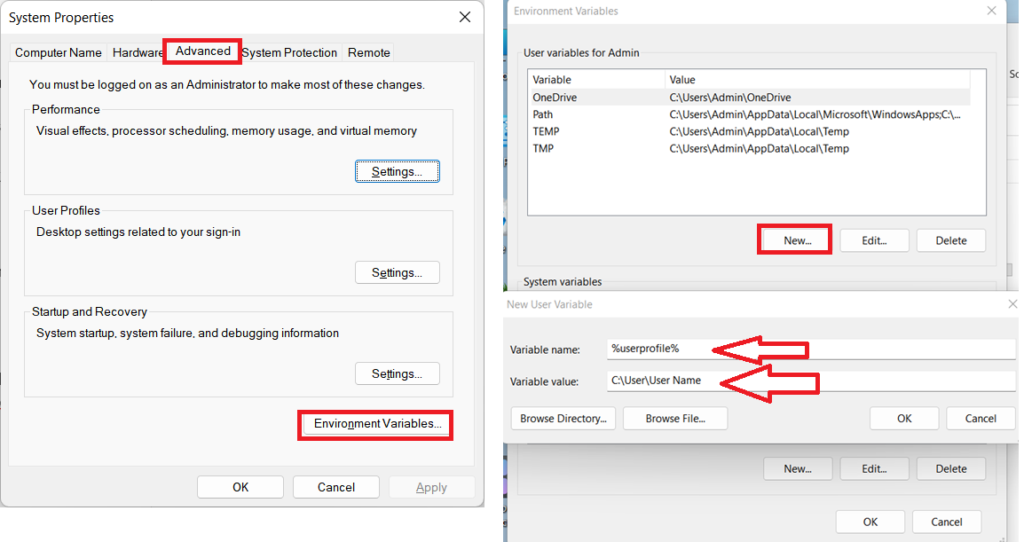This screenshot has width=1024, height=542.
Task: Click OK in System Properties
Action: tap(240, 487)
